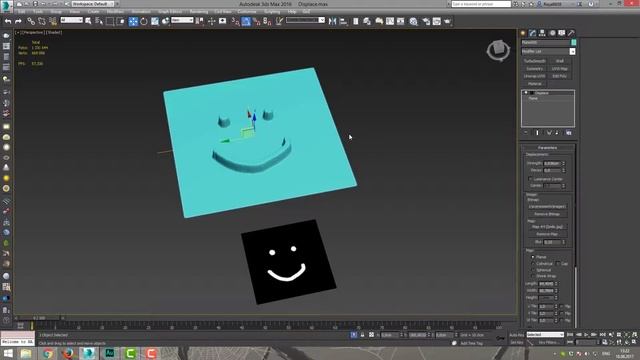The image size is (640, 360).
Task: Select the Spherical mapping radio button
Action: 533,270
